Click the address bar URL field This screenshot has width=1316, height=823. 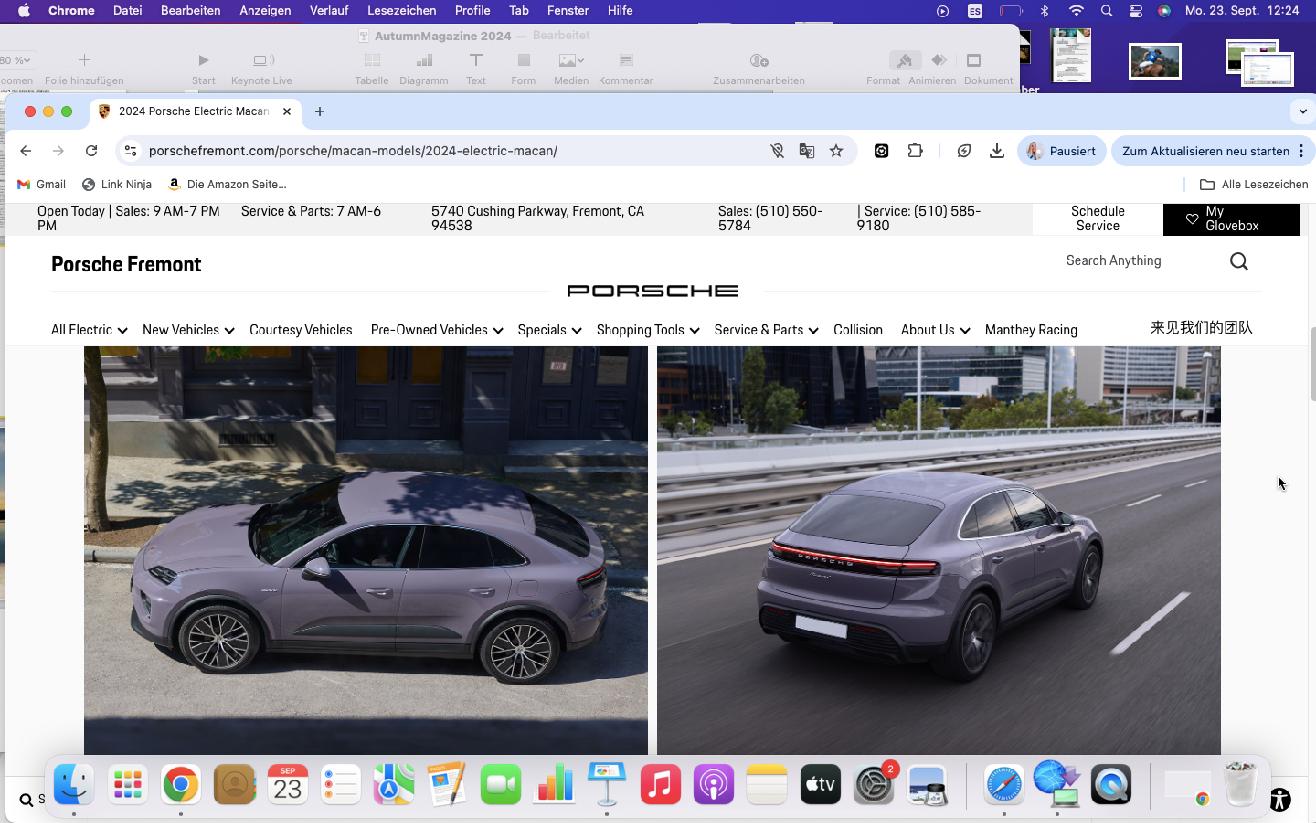click(450, 151)
